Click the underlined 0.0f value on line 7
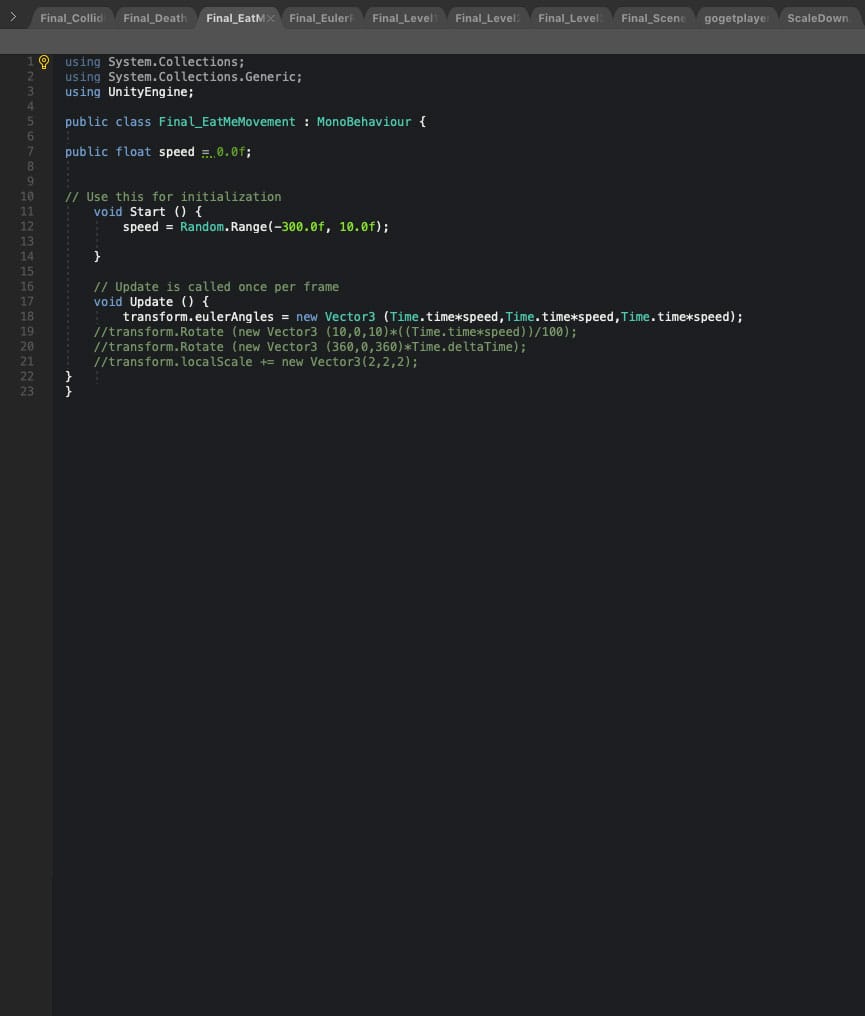 pos(230,152)
